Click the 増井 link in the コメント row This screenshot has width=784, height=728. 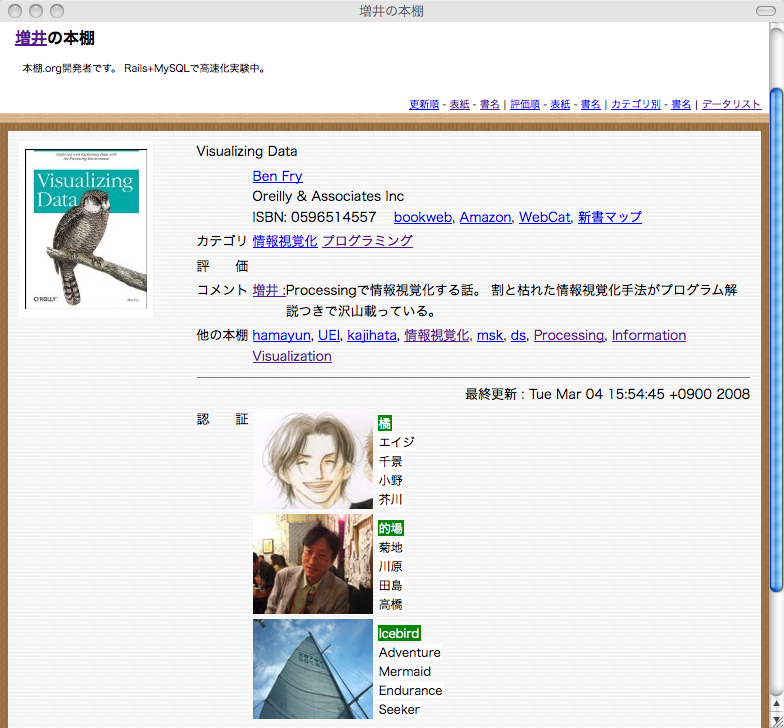click(x=269, y=290)
